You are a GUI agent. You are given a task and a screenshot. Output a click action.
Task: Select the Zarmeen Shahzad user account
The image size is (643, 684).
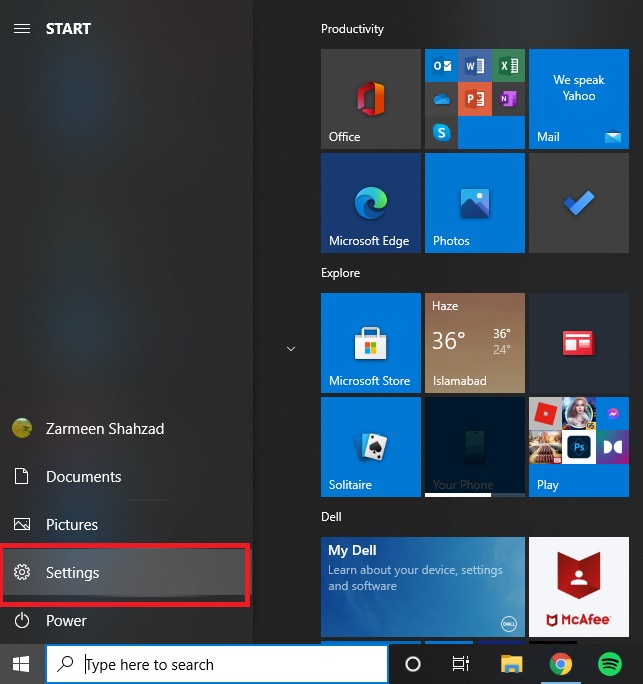(x=104, y=429)
